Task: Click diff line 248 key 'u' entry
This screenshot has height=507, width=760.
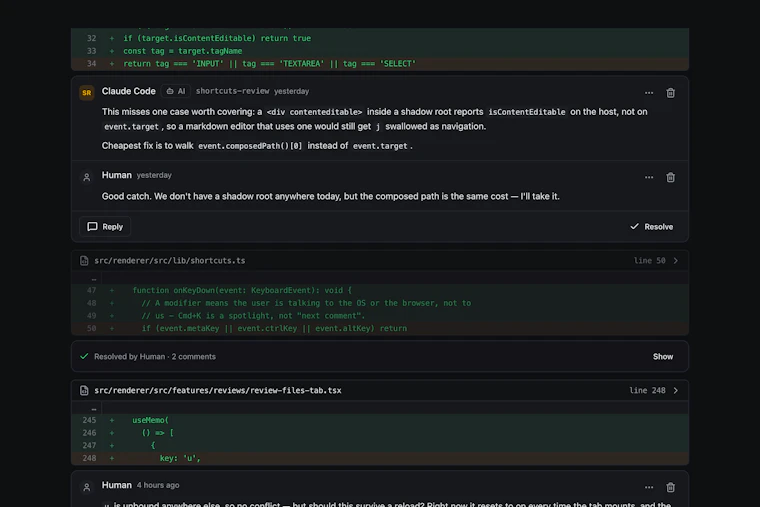Action: click(x=380, y=458)
